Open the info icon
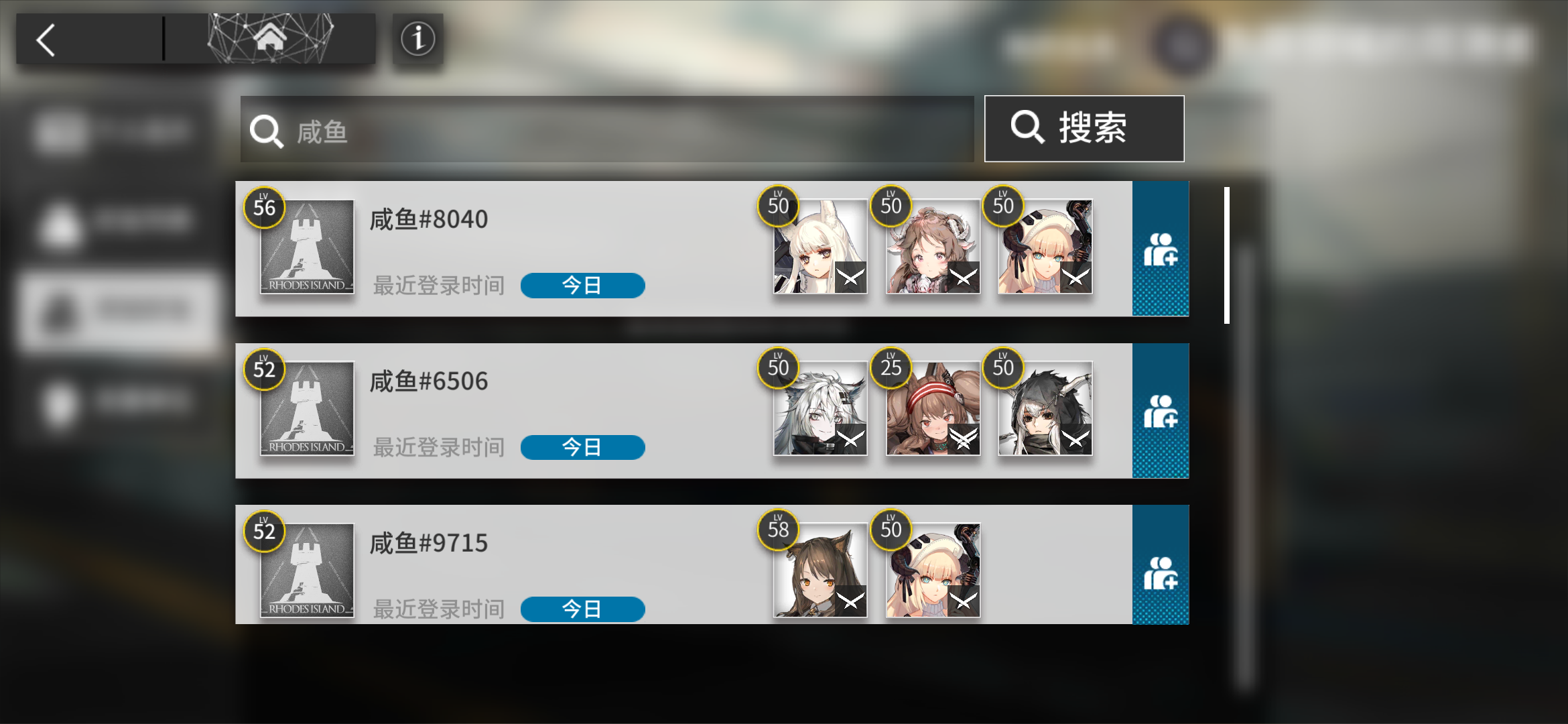 [417, 39]
